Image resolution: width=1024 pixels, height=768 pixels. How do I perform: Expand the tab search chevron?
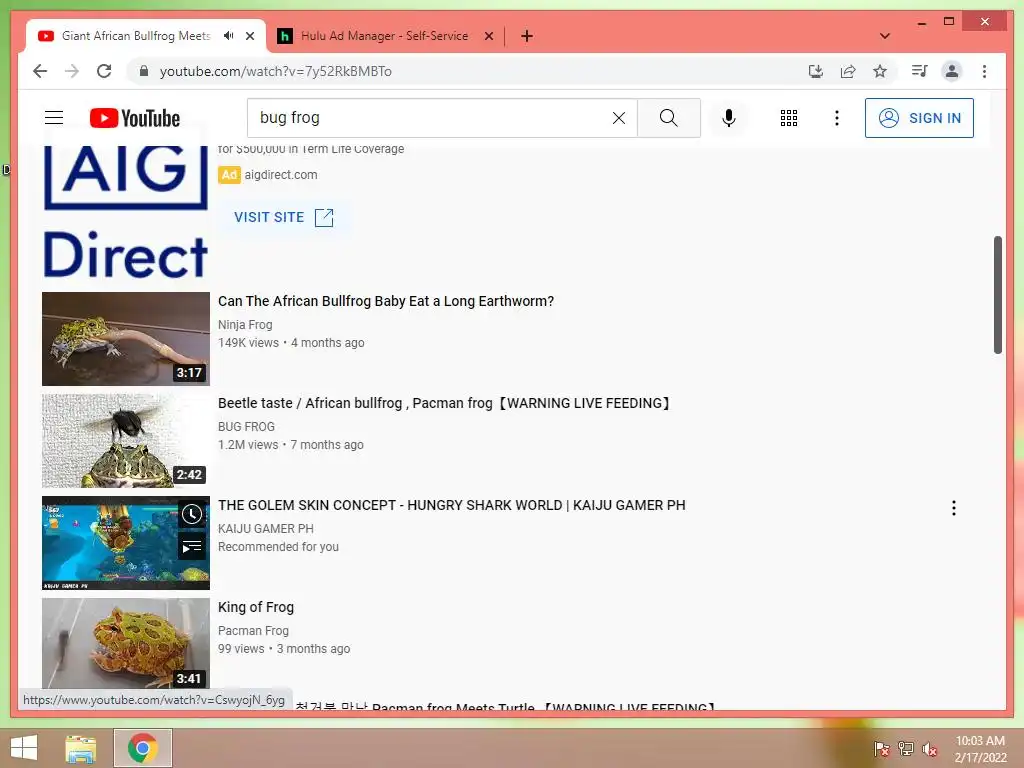[885, 36]
